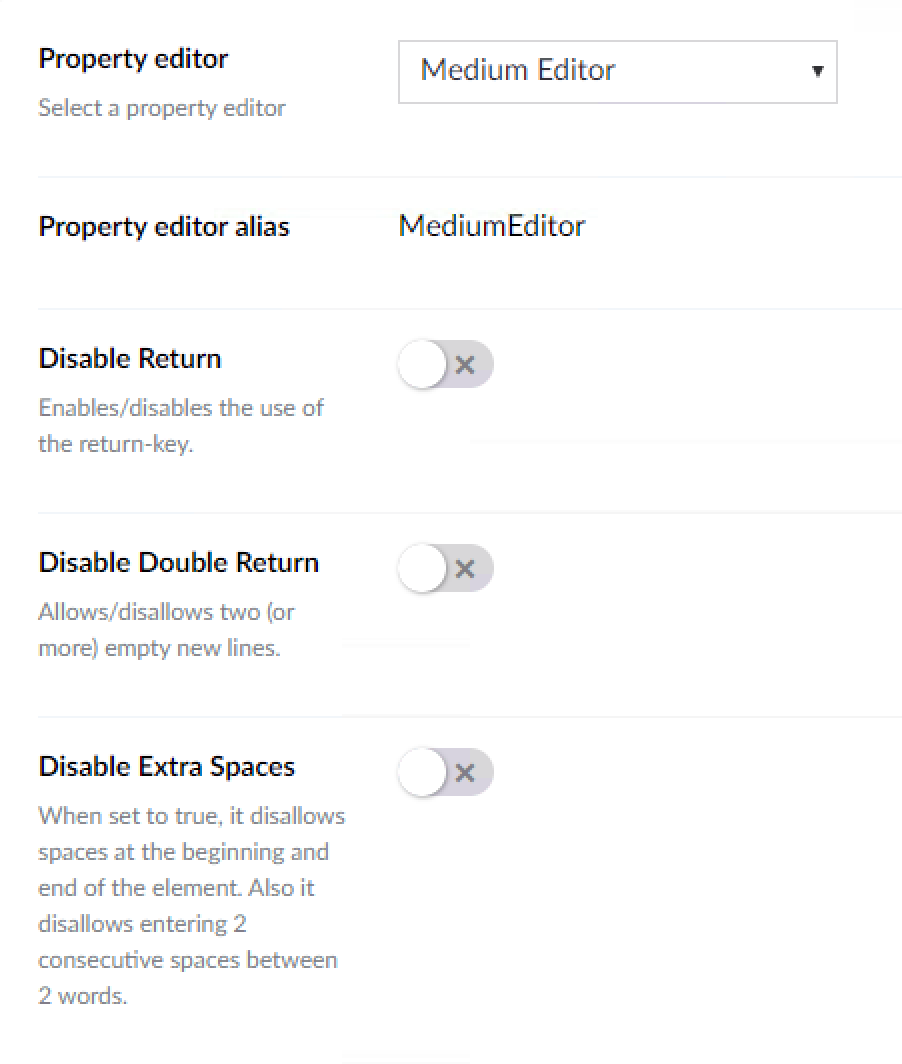Select Medium Editor in the editor combo box
The image size is (902, 1064).
[617, 72]
